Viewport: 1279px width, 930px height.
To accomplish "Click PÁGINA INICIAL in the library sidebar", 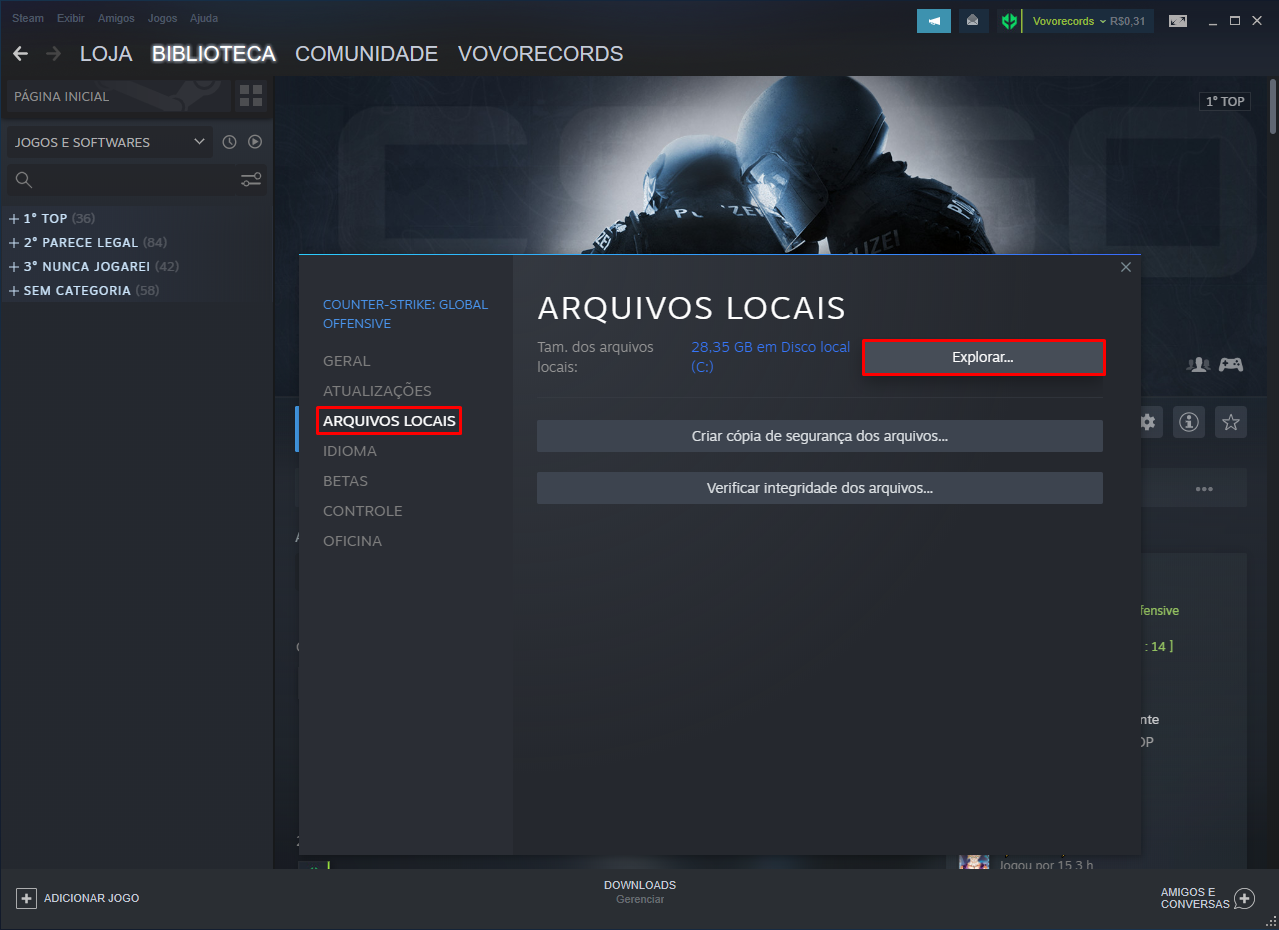I will coord(118,97).
